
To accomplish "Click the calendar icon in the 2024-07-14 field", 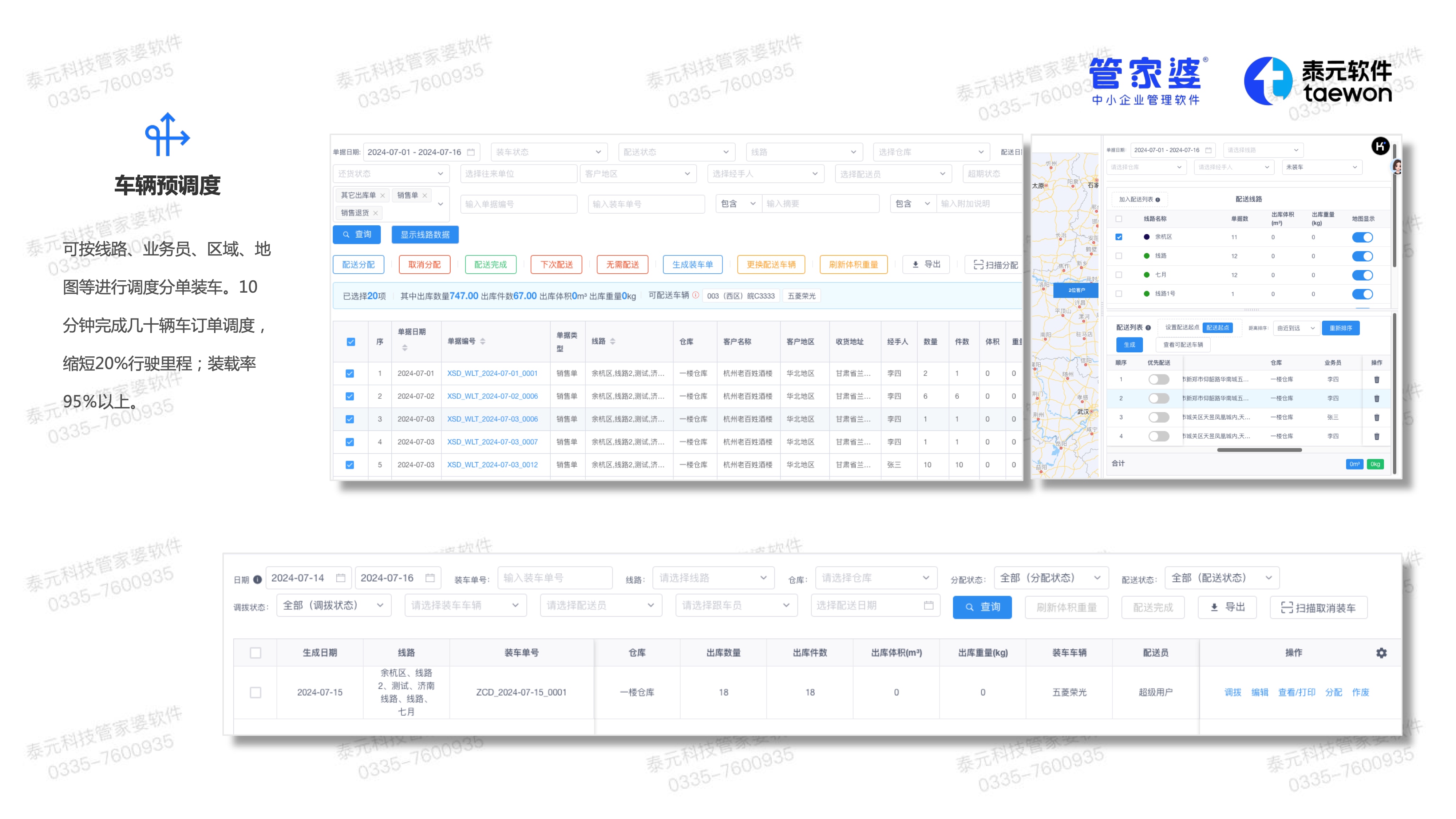I will pyautogui.click(x=341, y=578).
